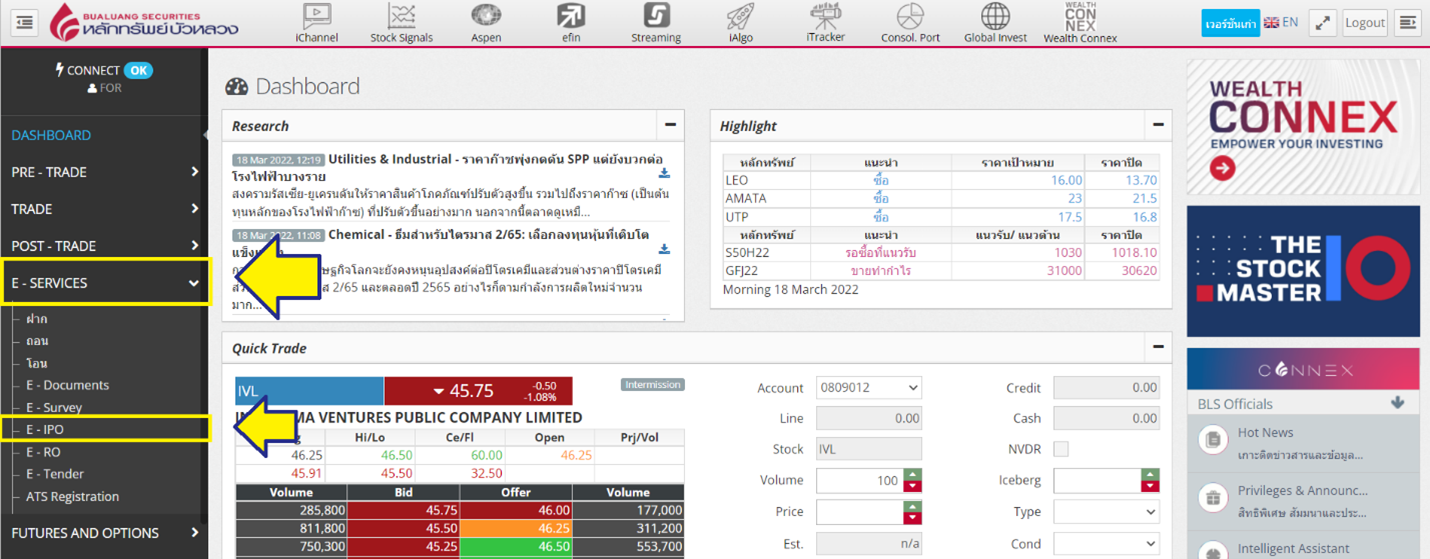Open the Intelligent Assistant link
This screenshot has height=559, width=1430.
(x=1293, y=548)
